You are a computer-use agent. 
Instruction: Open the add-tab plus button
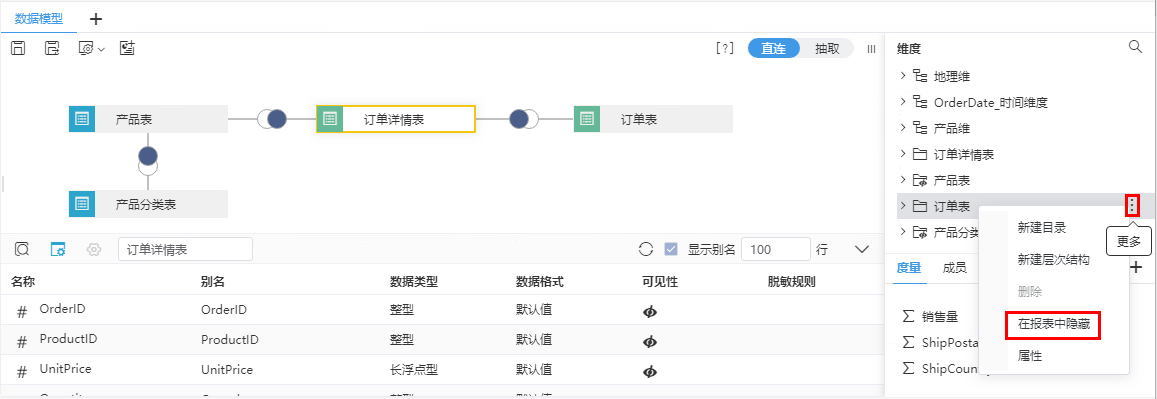96,18
